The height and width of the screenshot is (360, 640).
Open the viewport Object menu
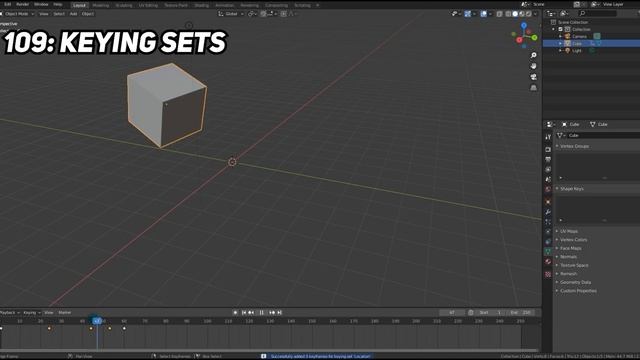pyautogui.click(x=88, y=14)
